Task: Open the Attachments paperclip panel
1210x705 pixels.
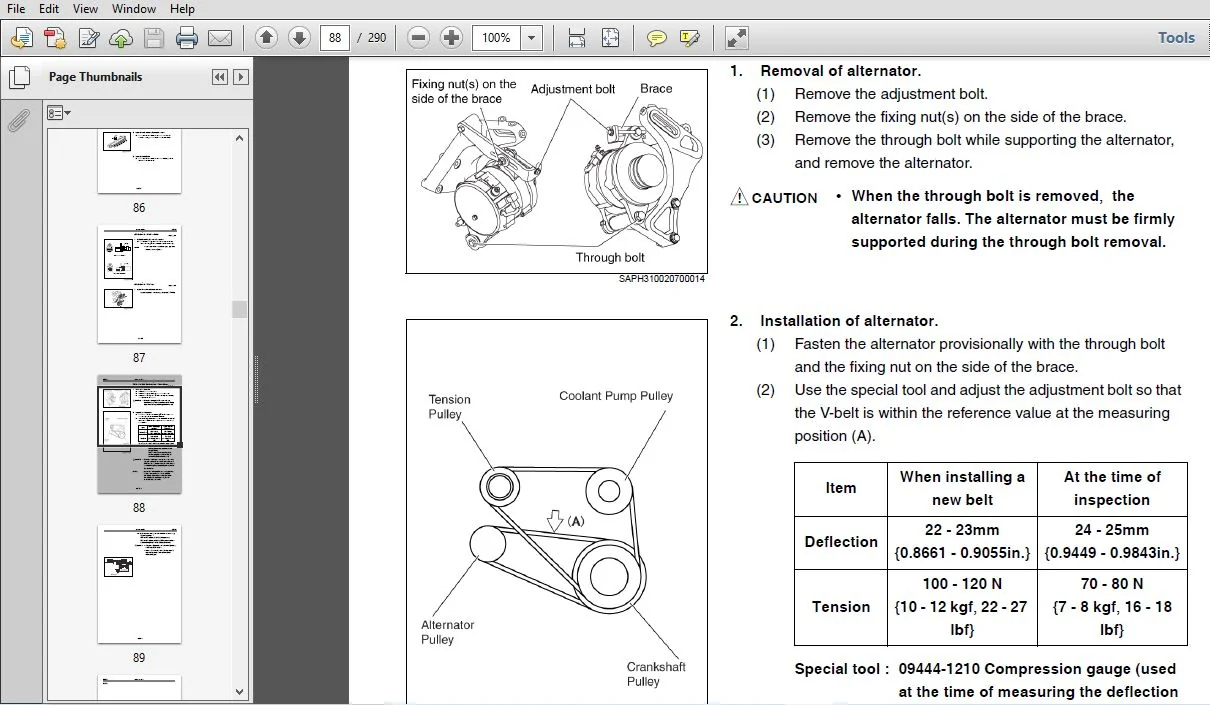Action: (x=18, y=121)
